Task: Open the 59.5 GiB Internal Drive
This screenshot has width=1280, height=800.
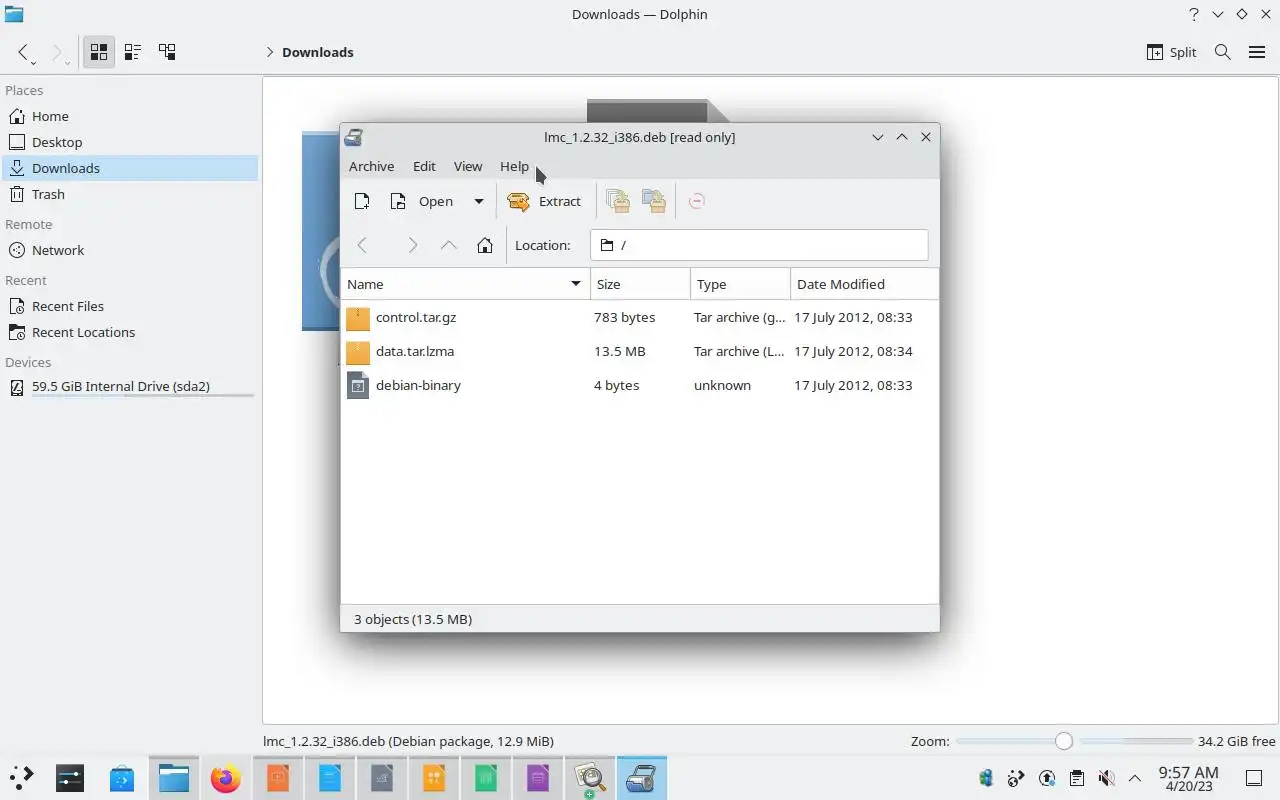Action: pyautogui.click(x=130, y=387)
